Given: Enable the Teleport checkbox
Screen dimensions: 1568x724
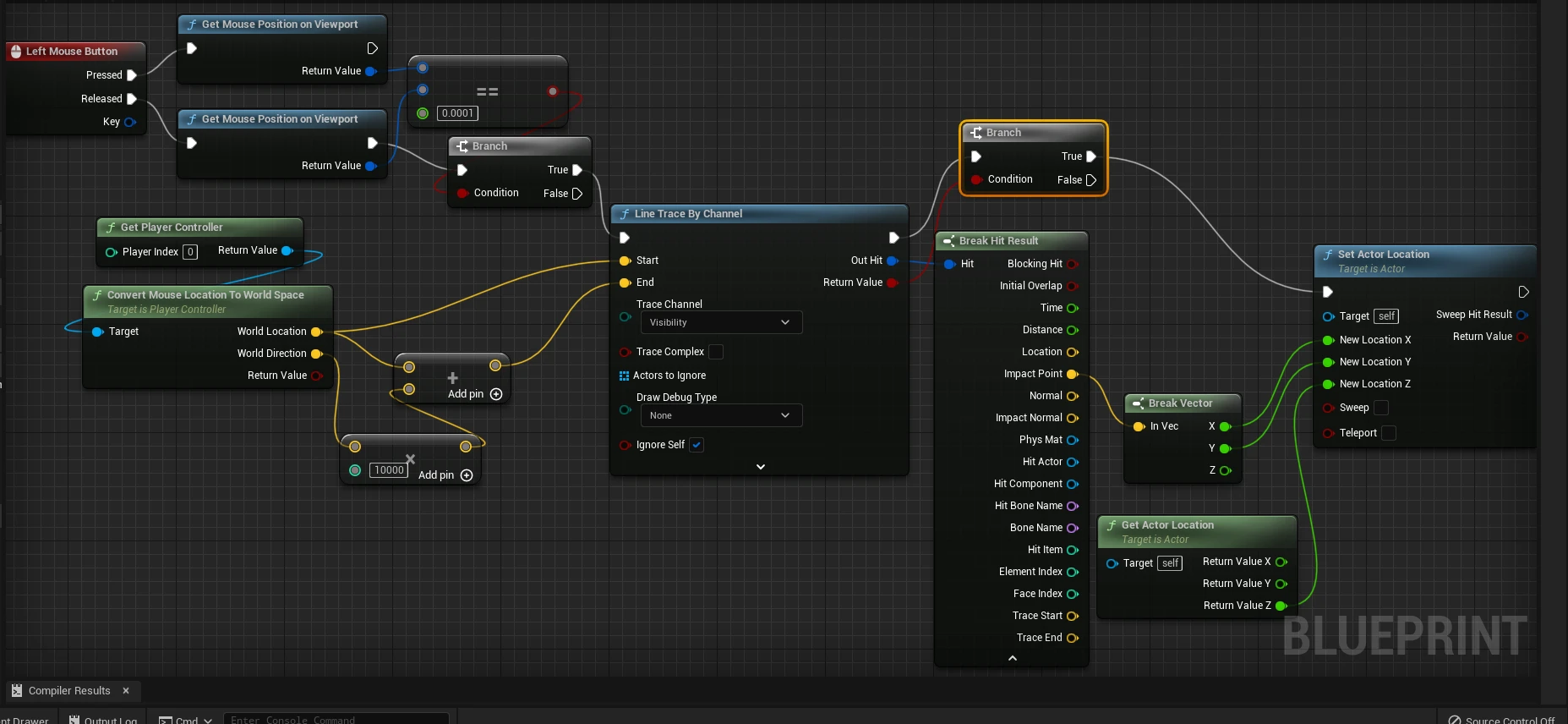Looking at the screenshot, I should (1389, 433).
